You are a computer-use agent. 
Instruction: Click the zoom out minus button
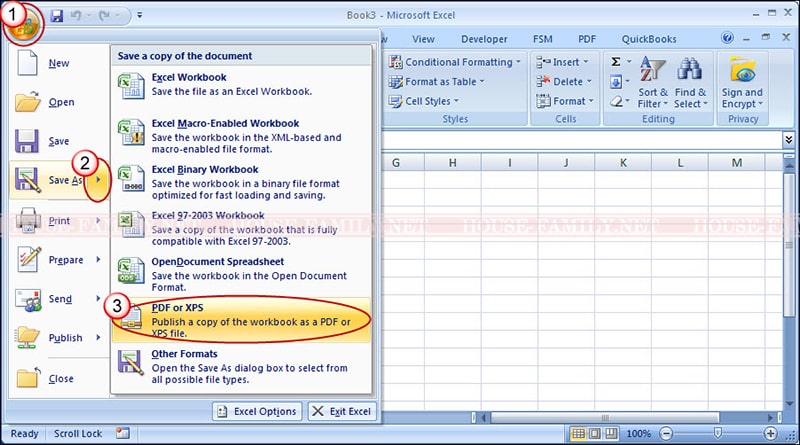point(666,434)
